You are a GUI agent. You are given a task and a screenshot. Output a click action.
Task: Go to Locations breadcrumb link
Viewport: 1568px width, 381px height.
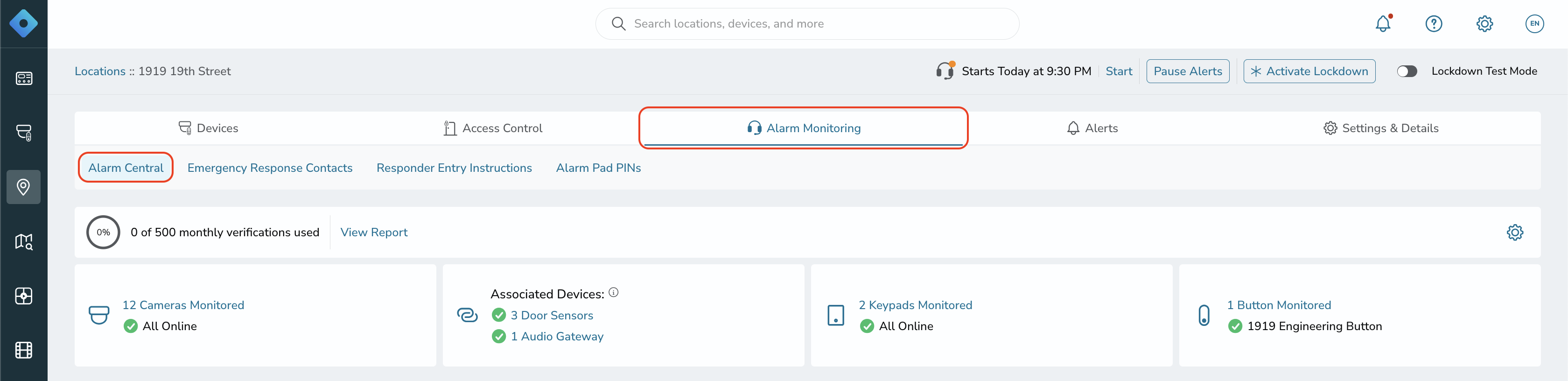pos(100,71)
